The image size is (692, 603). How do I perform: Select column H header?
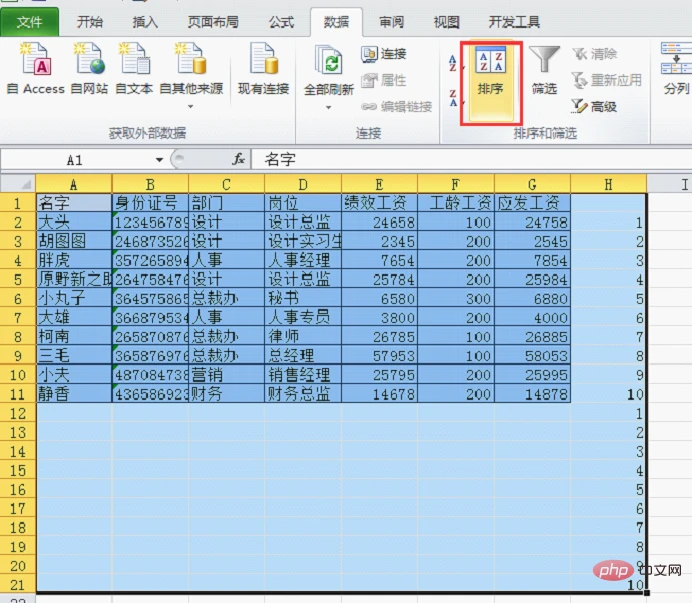[x=609, y=184]
